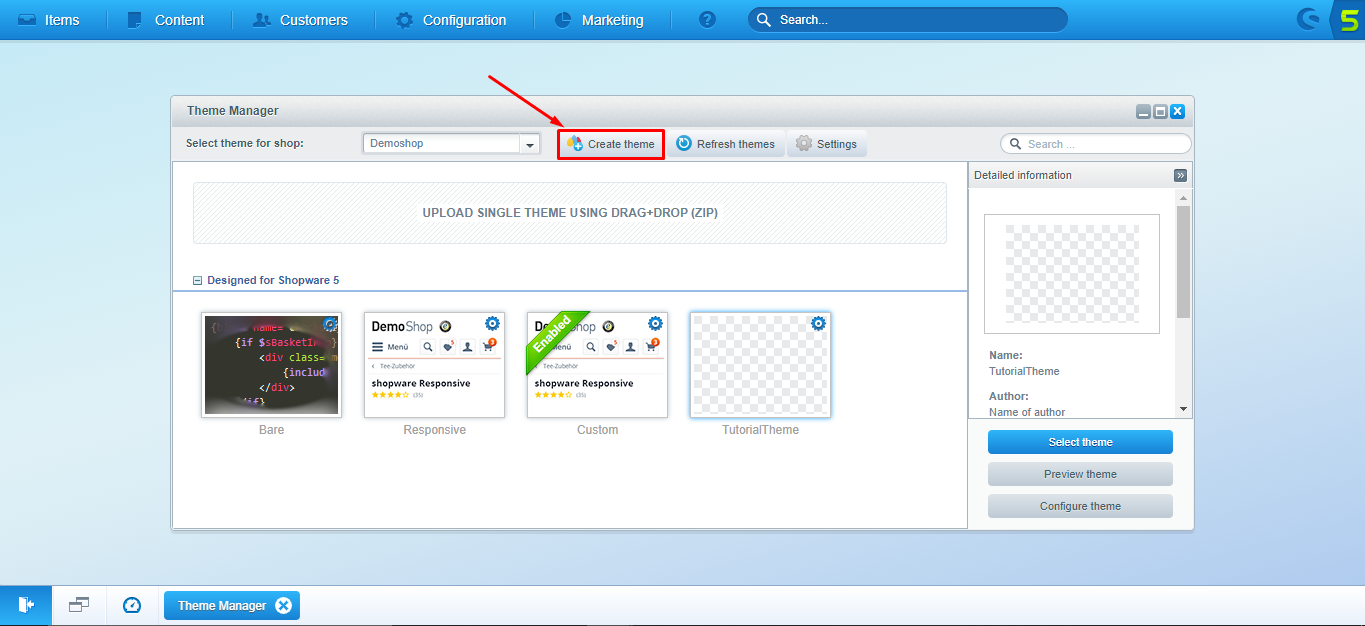Maximize the Theme Manager window
This screenshot has height=626, width=1365.
click(1160, 112)
